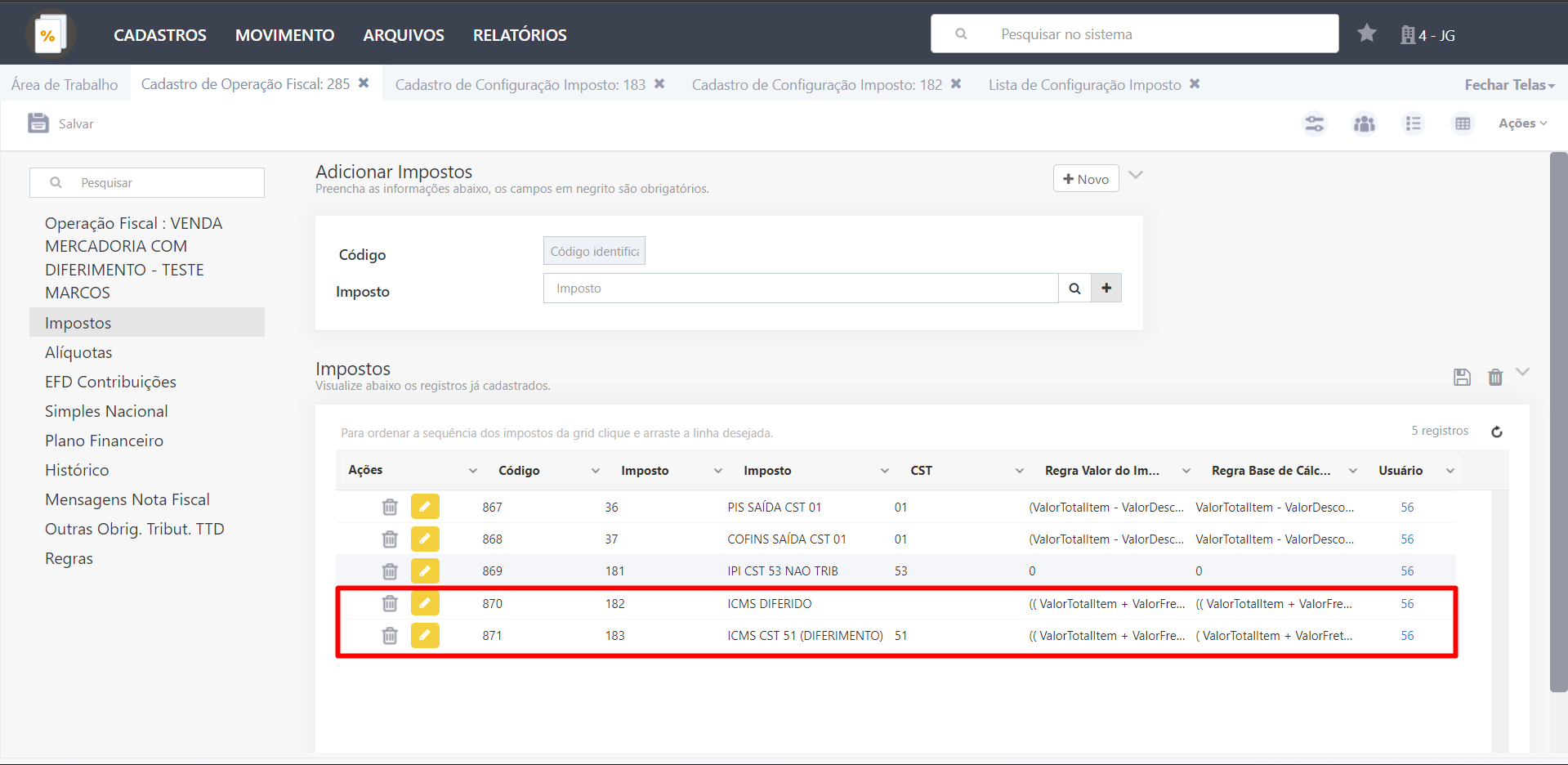Open the Plano Financeiro sidebar section
1568x765 pixels.
point(104,441)
